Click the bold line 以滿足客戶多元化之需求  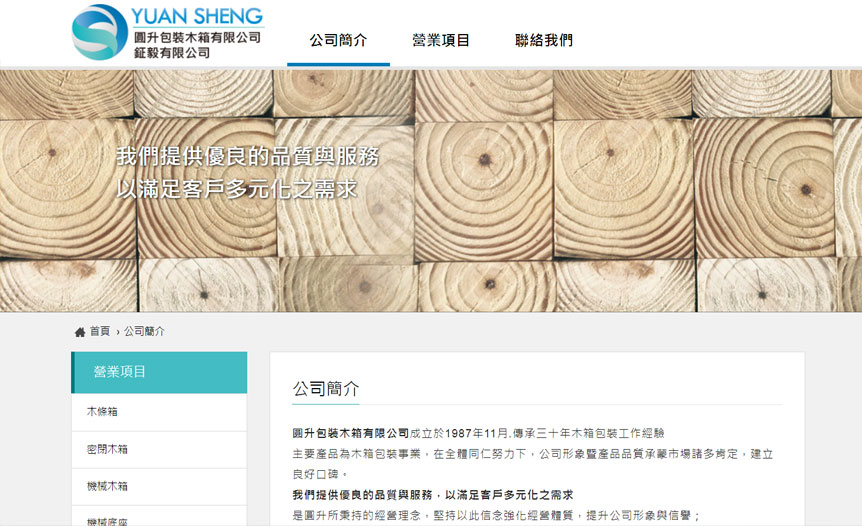coord(509,495)
